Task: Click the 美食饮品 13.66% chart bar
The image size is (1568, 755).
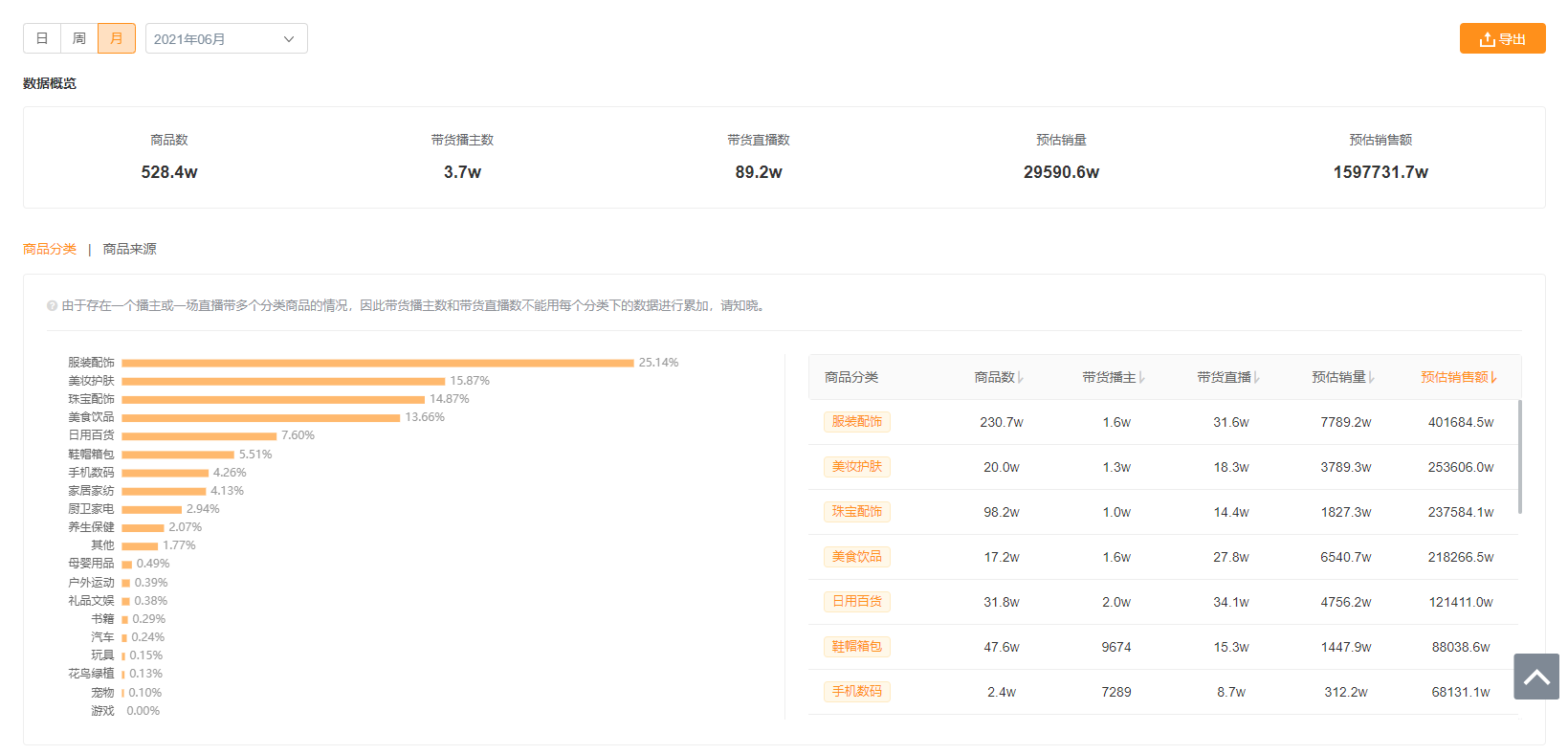Action: pos(260,417)
